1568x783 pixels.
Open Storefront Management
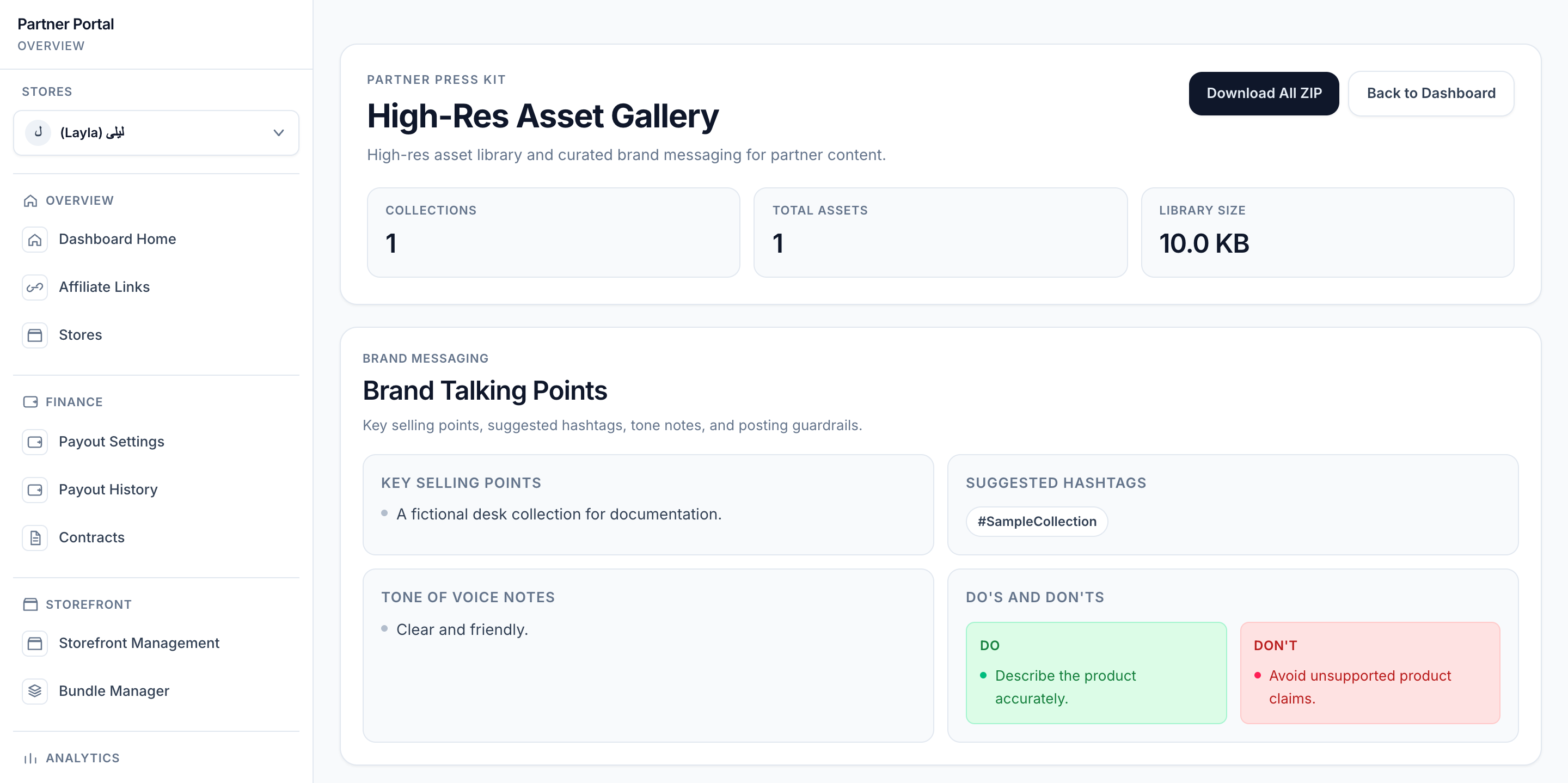click(156, 644)
